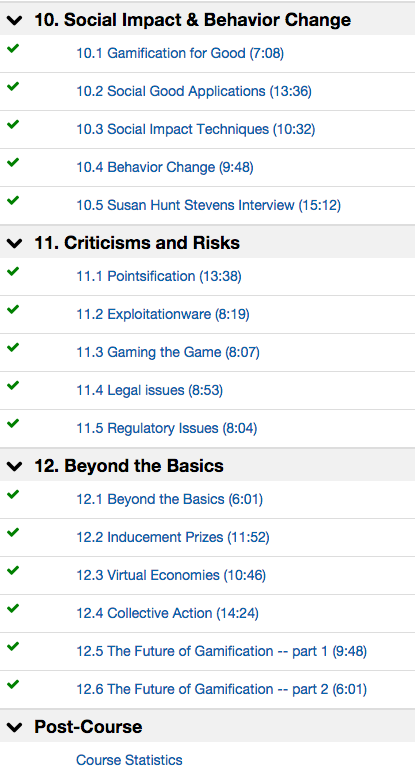Screen dimensions: 415x777
Task: Click completion checkmark for 11.1 Pointsification
Action: pyautogui.click(x=13, y=272)
